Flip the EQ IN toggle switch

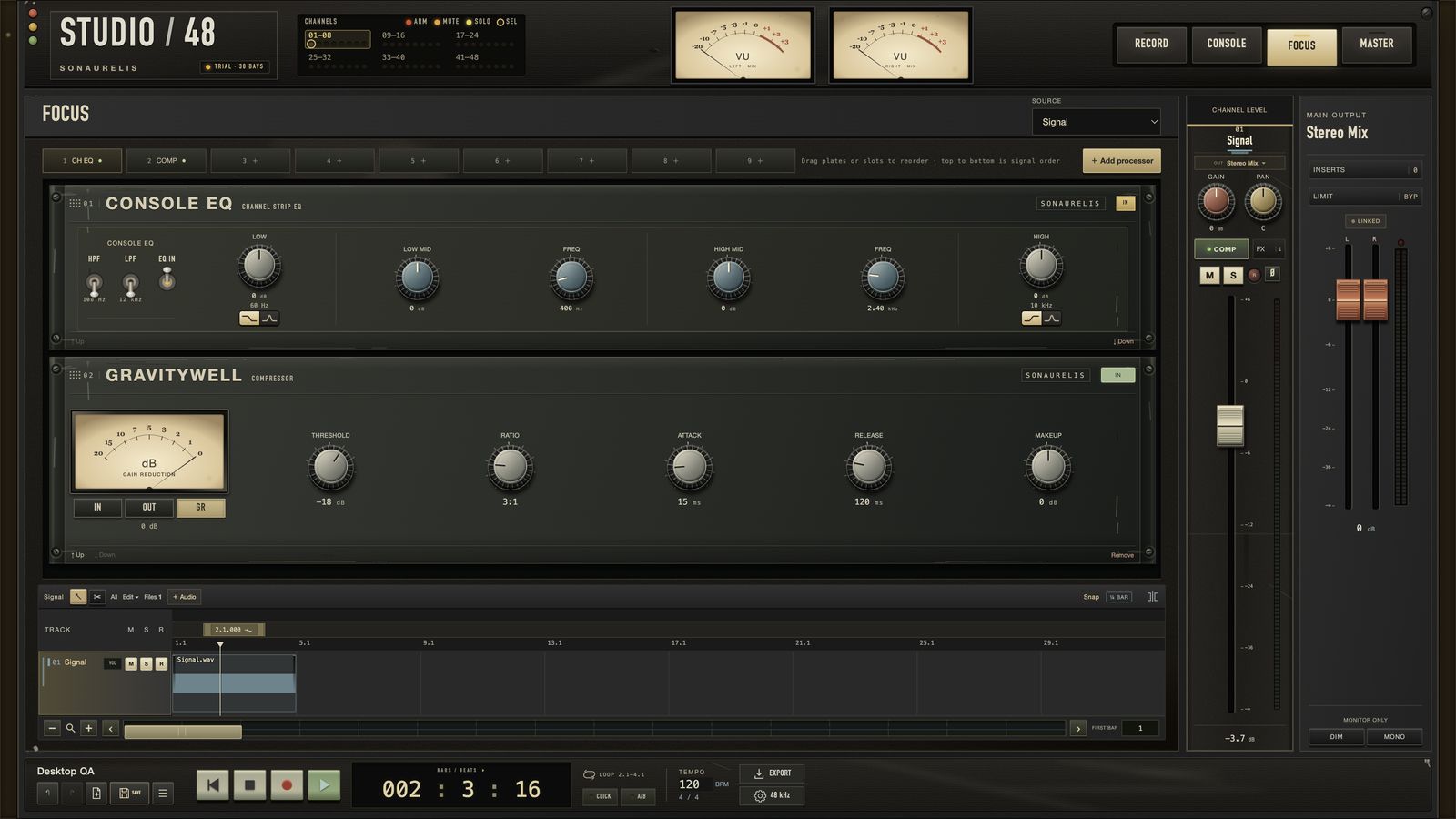pyautogui.click(x=167, y=279)
